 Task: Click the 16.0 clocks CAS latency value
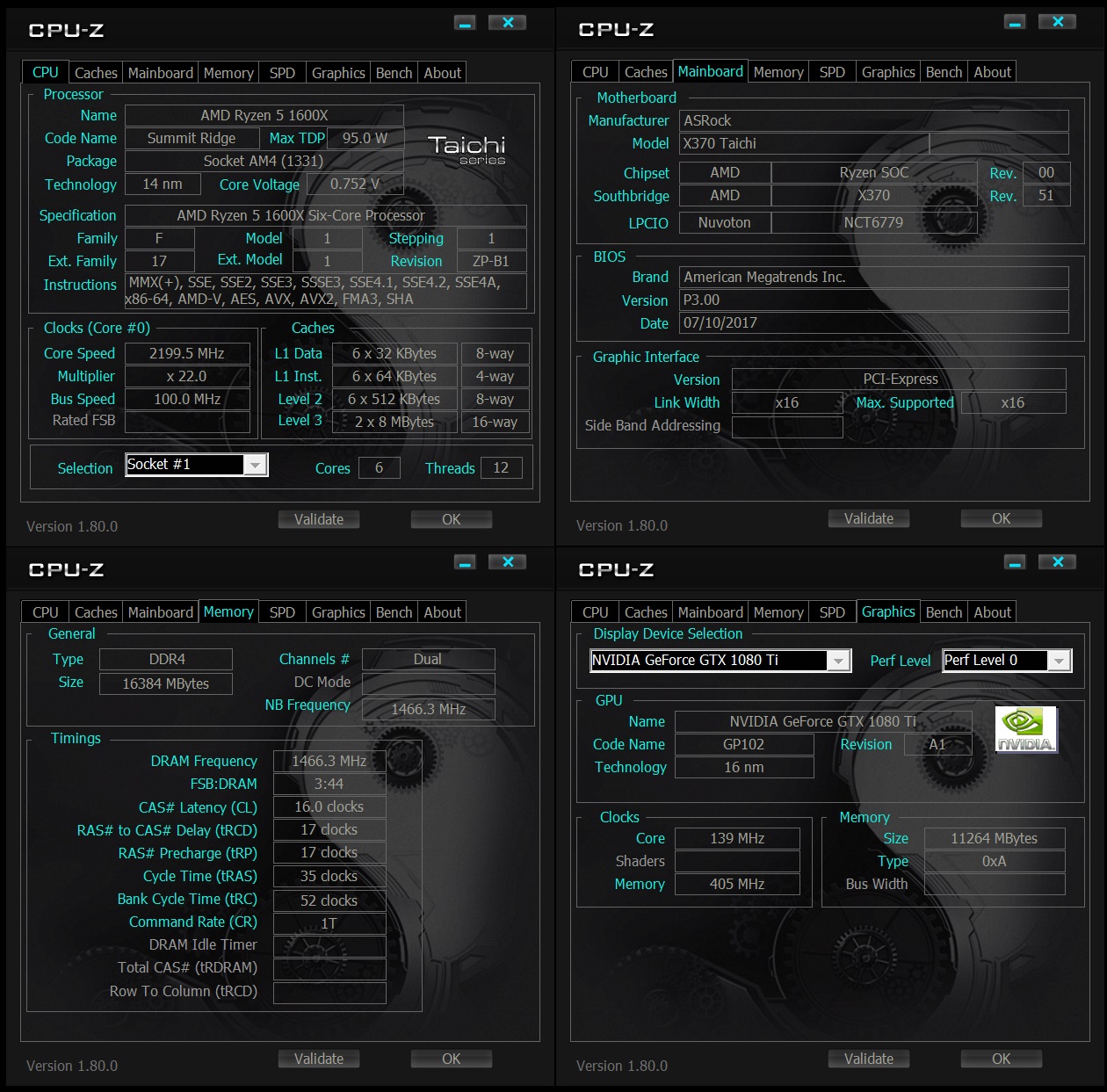(x=329, y=806)
